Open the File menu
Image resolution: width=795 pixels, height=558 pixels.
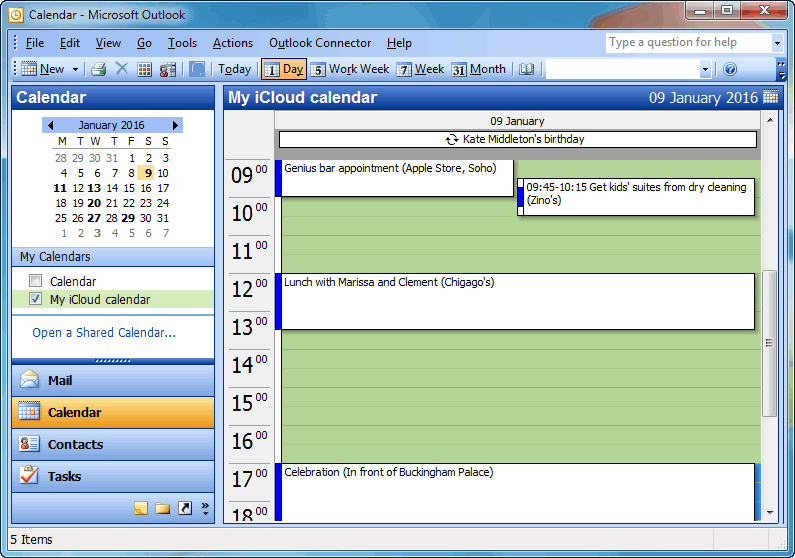(x=35, y=43)
